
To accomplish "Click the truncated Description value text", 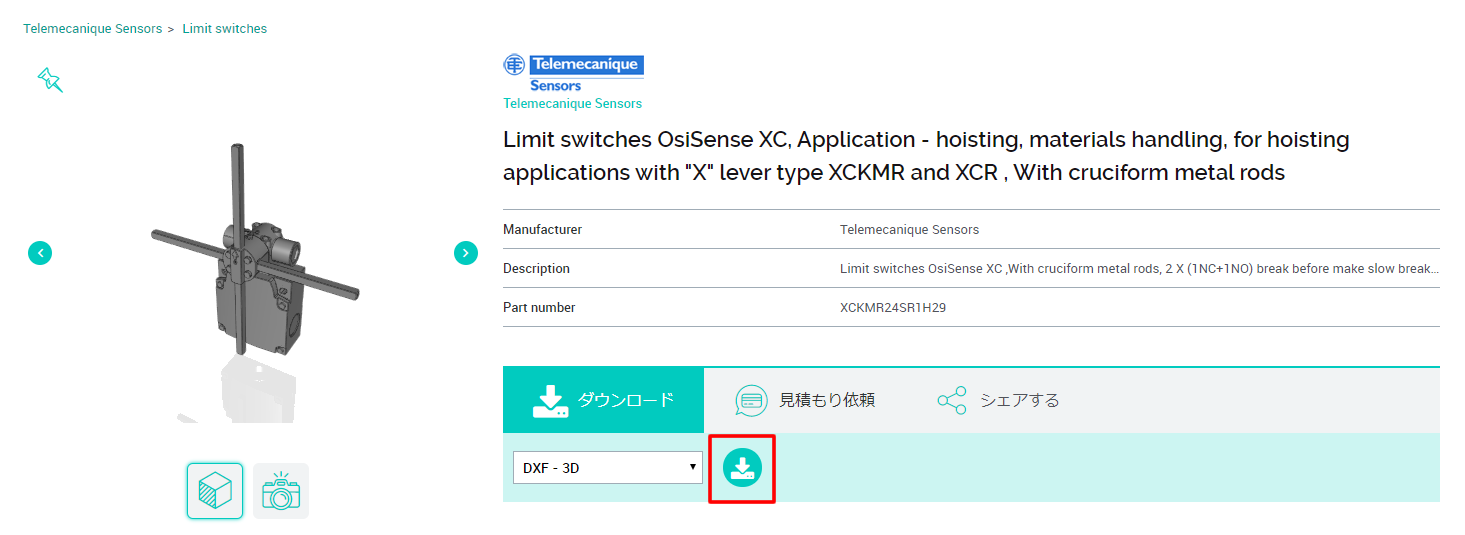I will [x=1139, y=269].
